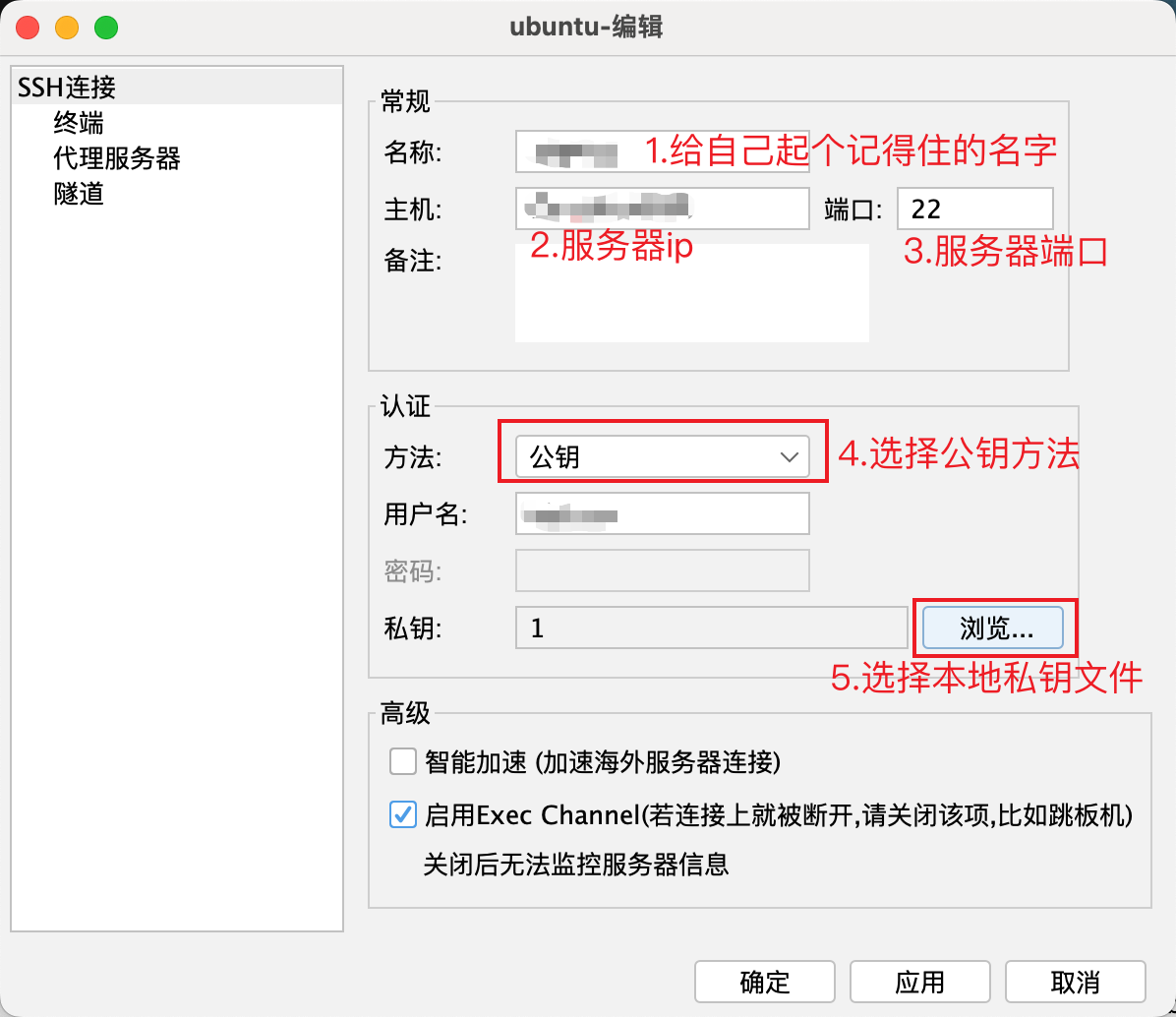The width and height of the screenshot is (1176, 1017).
Task: Click the 关闭后无法监控服务器信息 text
Action: tap(576, 864)
